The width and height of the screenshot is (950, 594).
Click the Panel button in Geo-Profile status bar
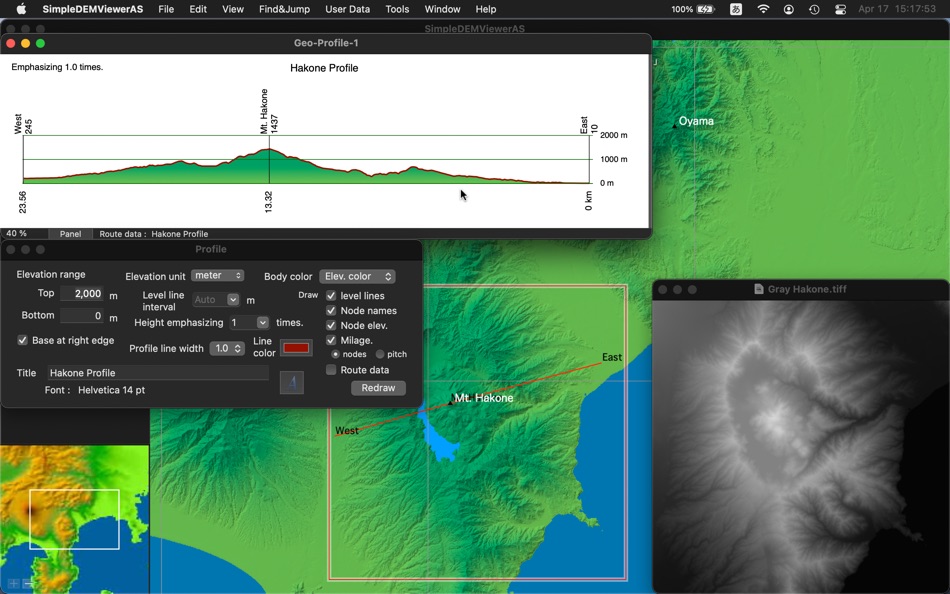pyautogui.click(x=70, y=233)
